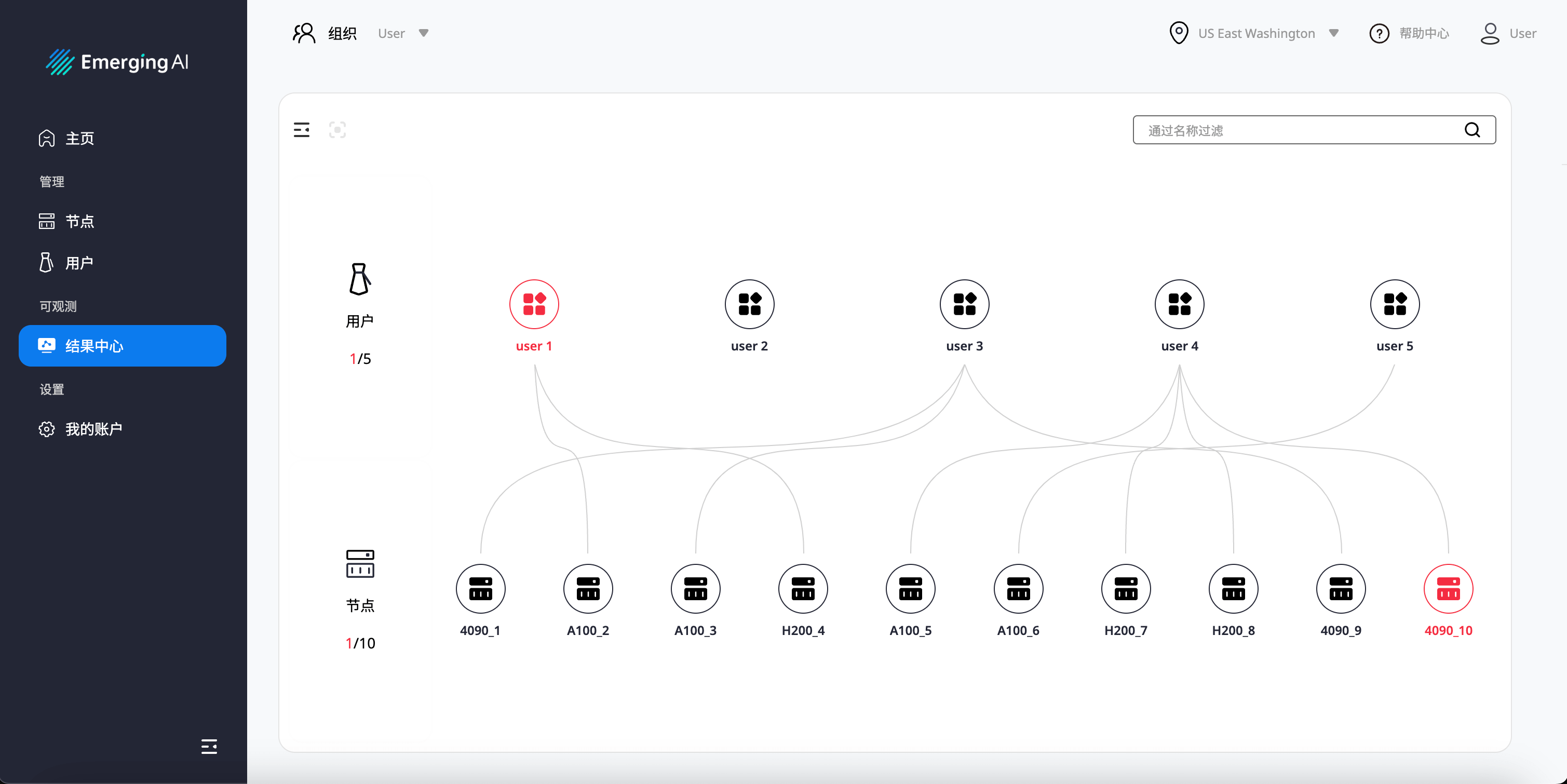Select the user 1 node icon
The width and height of the screenshot is (1567, 784).
(533, 304)
